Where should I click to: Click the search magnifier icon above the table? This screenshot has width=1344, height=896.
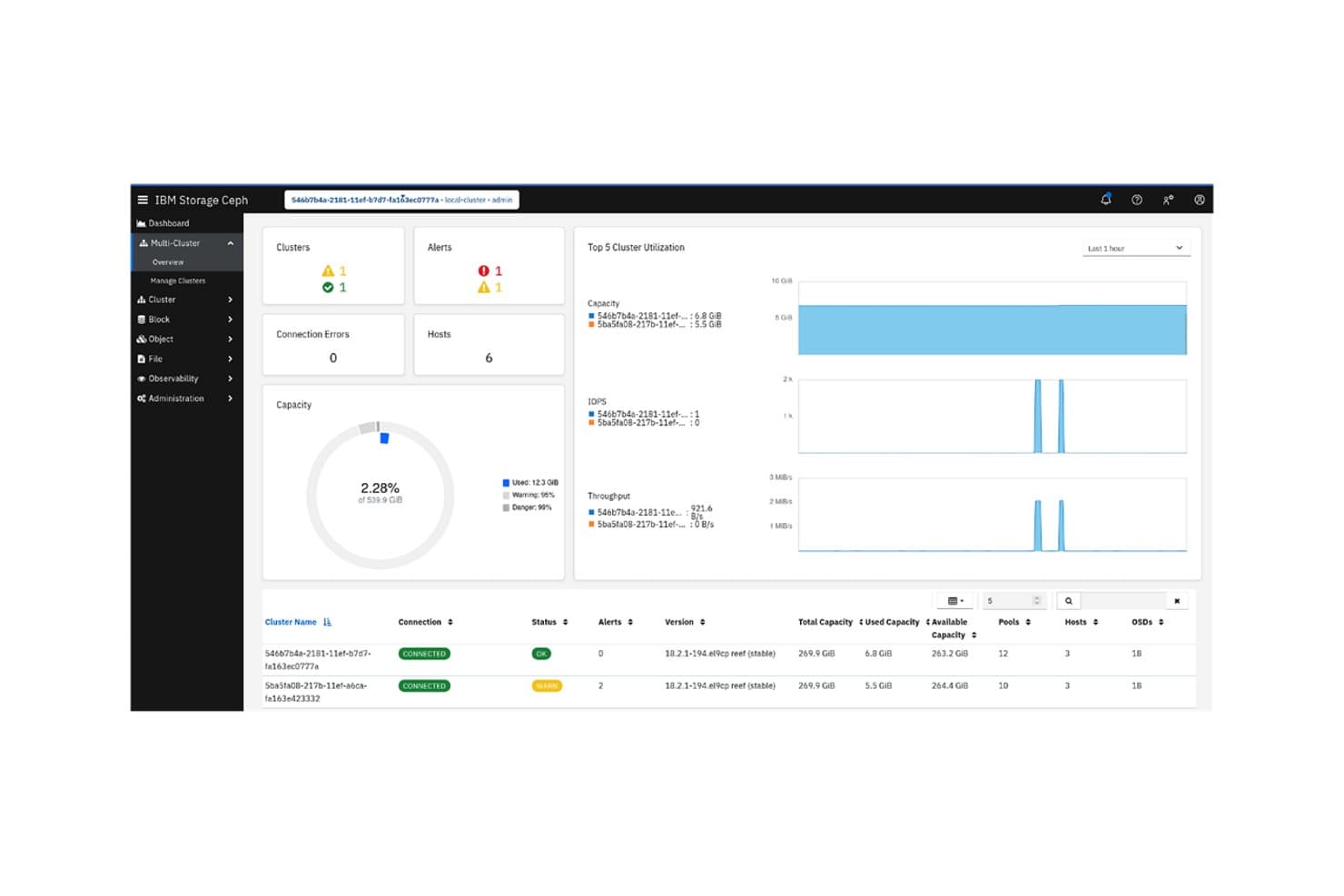pyautogui.click(x=1069, y=601)
